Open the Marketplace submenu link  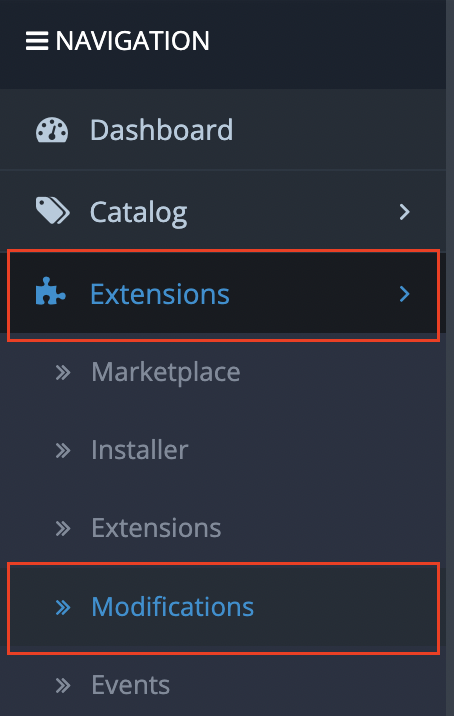(x=165, y=373)
